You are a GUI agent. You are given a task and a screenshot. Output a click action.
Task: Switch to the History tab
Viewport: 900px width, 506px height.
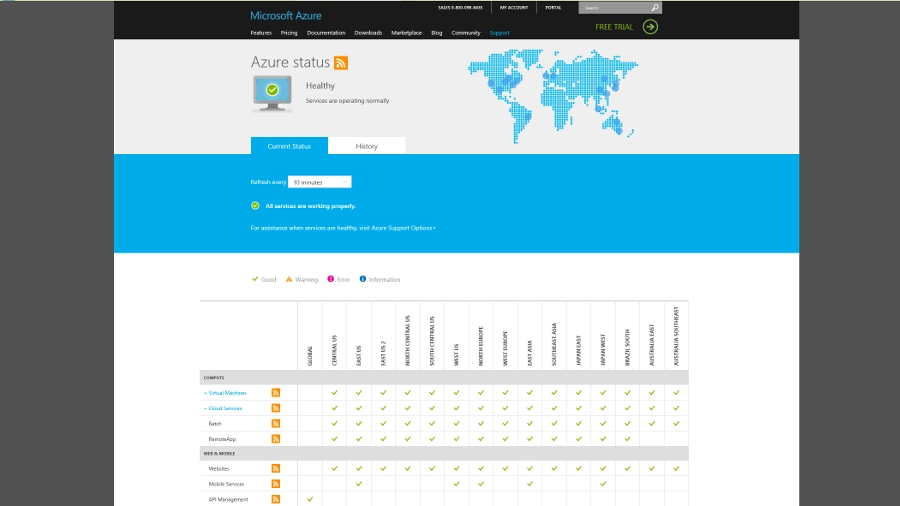pos(367,146)
